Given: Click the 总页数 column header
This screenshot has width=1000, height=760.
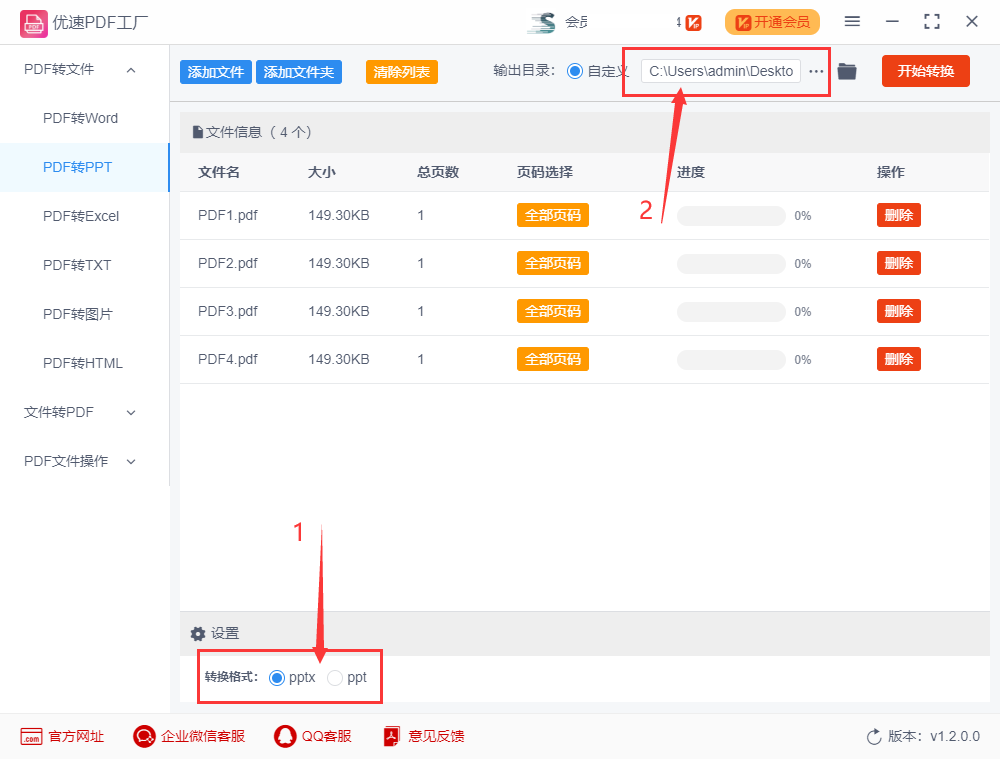Looking at the screenshot, I should 438,172.
